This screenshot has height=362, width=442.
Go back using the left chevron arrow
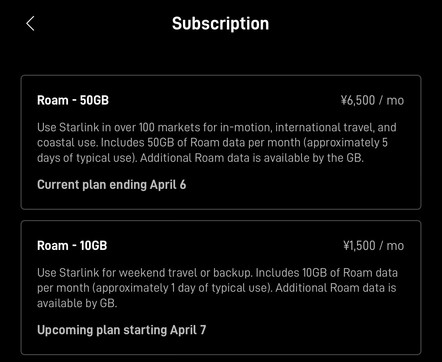pos(30,24)
